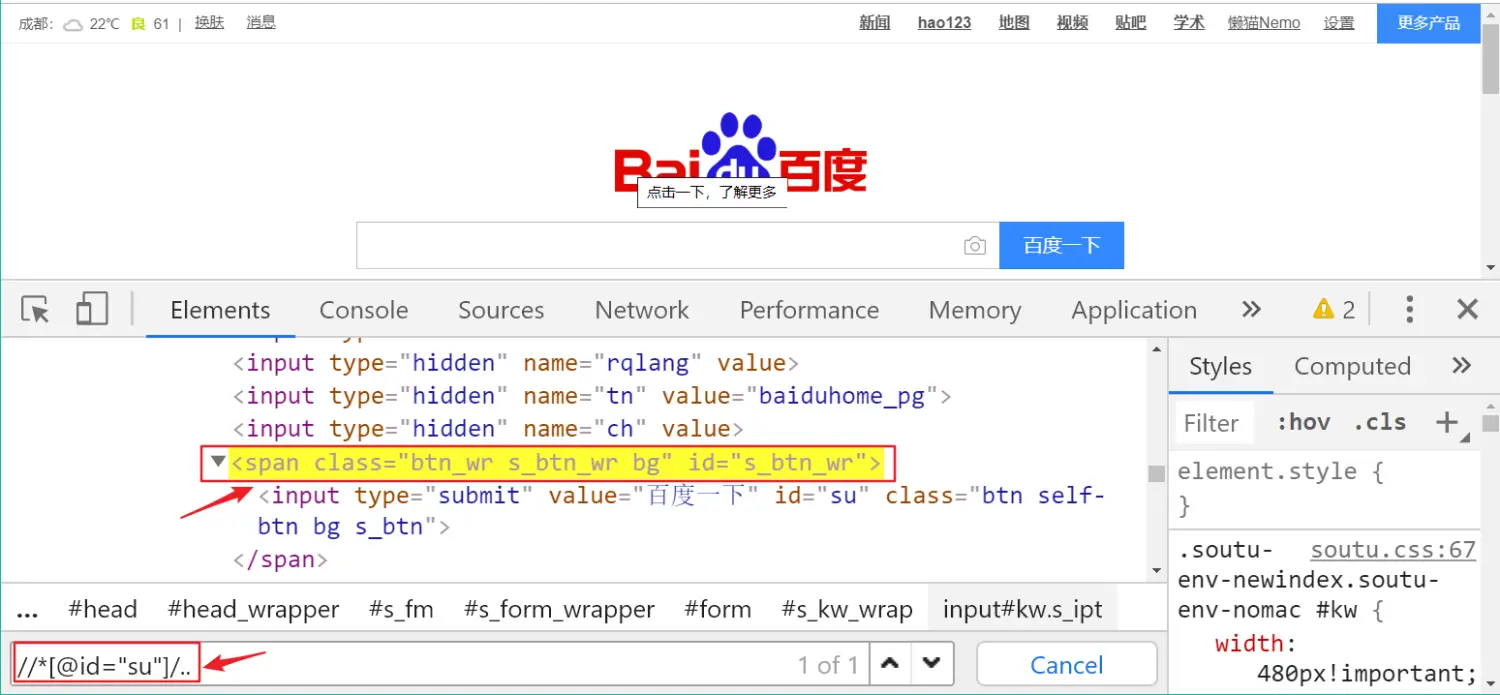Open the Memory tab
Screen dimensions: 1500x695
point(975,310)
